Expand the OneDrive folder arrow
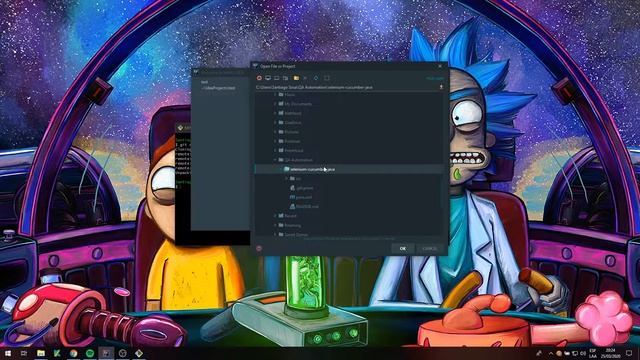The height and width of the screenshot is (360, 640). click(x=275, y=122)
